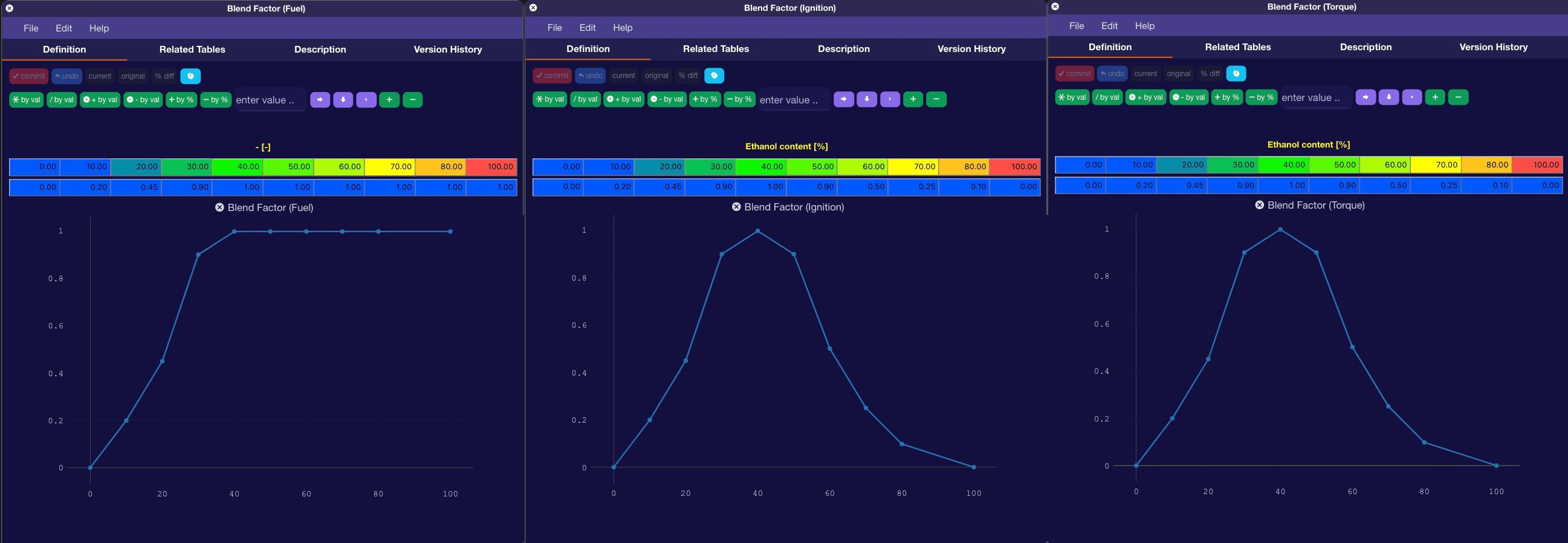Click right arrow button in Fuel window

point(320,100)
